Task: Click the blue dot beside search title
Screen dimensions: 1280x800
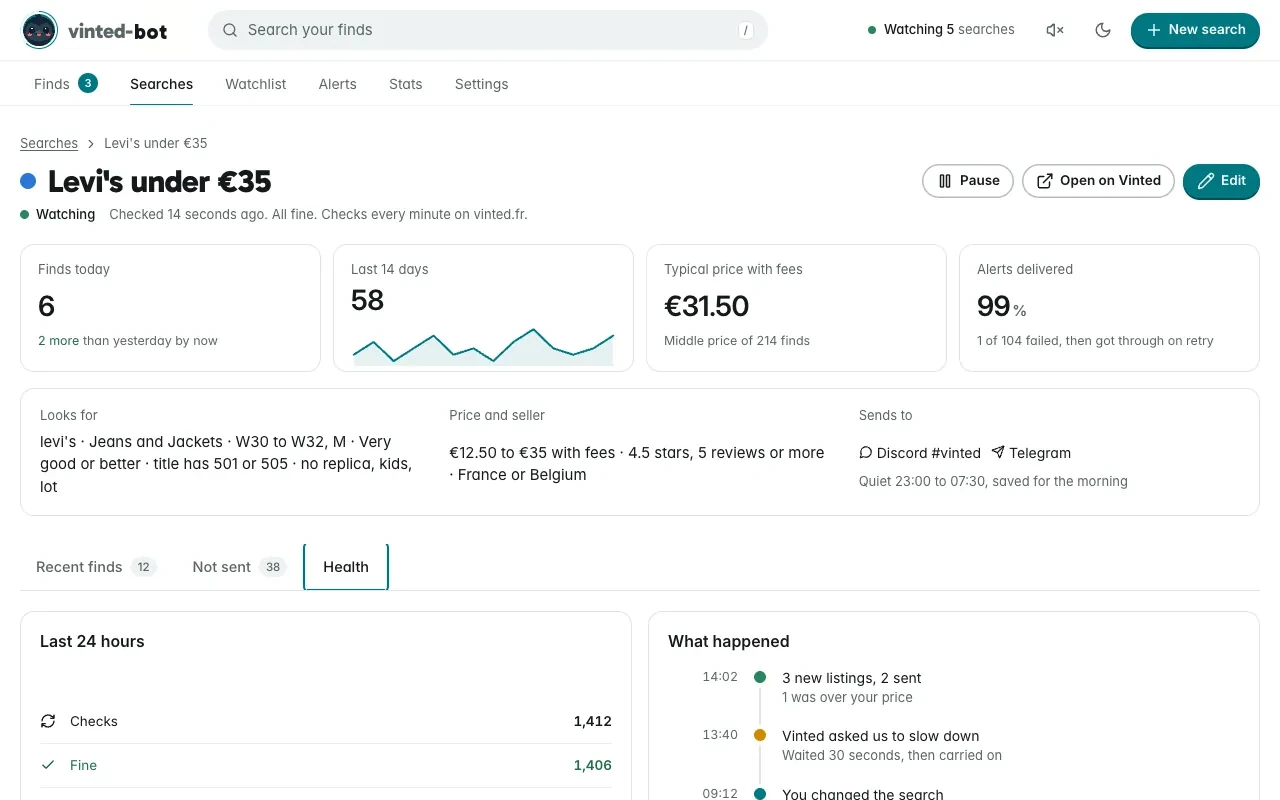Action: tap(28, 181)
